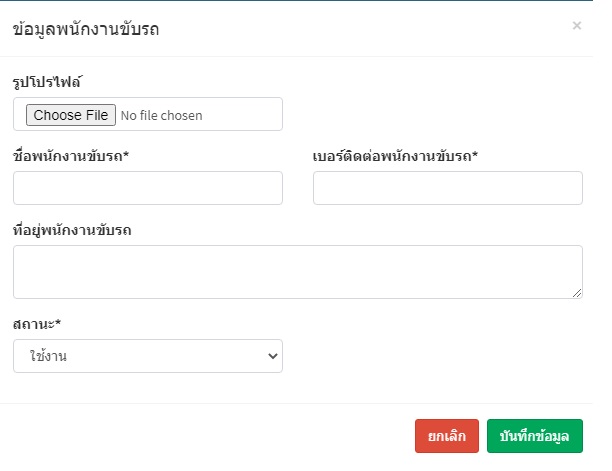The width and height of the screenshot is (612, 471).
Task: Click empty area of profile file upload box
Action: tap(242, 114)
